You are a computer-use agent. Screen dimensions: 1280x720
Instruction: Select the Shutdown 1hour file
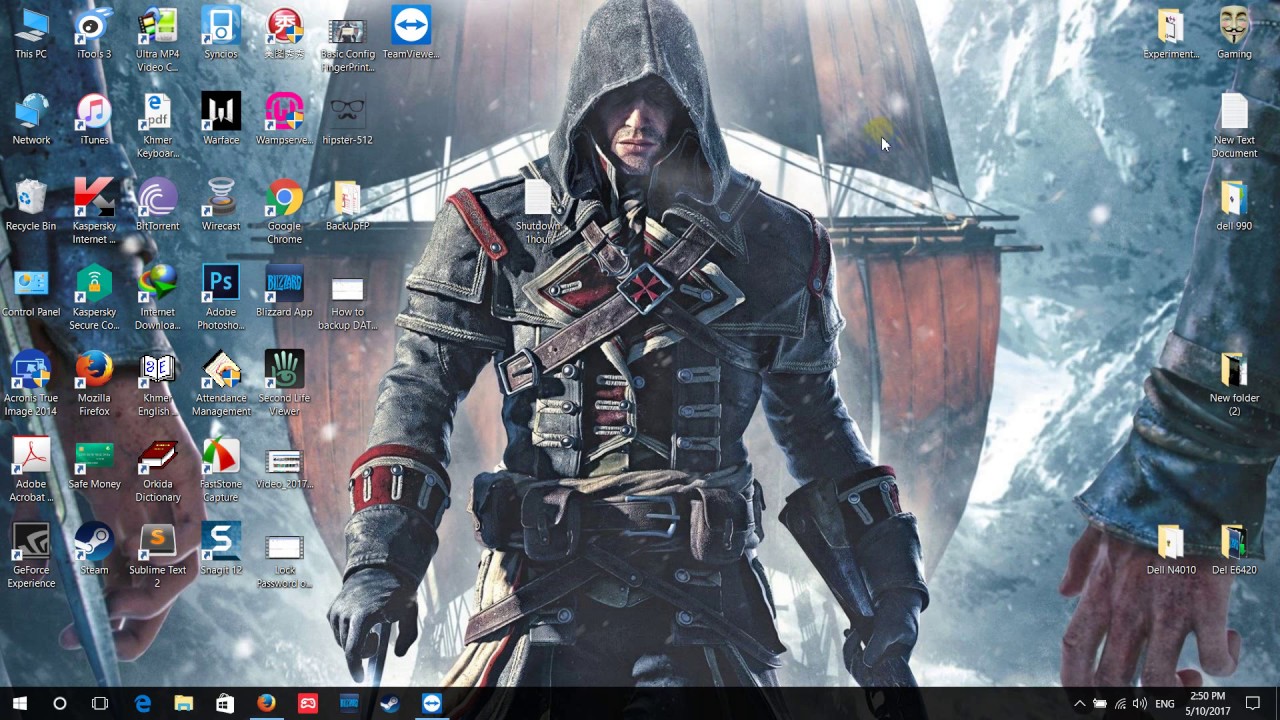pyautogui.click(x=538, y=212)
